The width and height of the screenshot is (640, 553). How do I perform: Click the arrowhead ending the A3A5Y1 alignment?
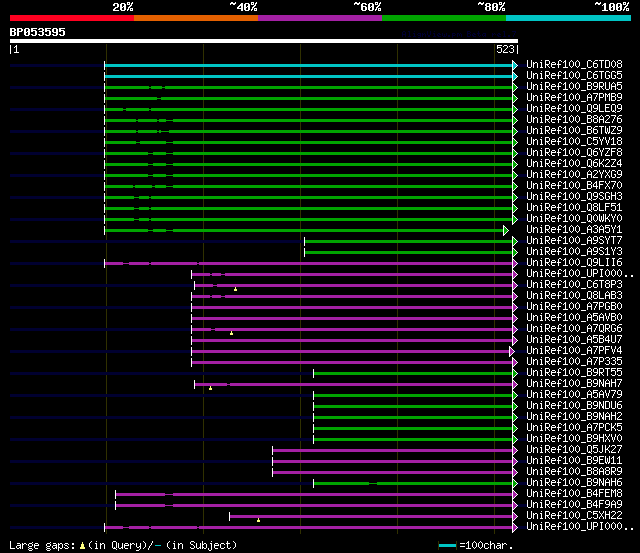506,231
